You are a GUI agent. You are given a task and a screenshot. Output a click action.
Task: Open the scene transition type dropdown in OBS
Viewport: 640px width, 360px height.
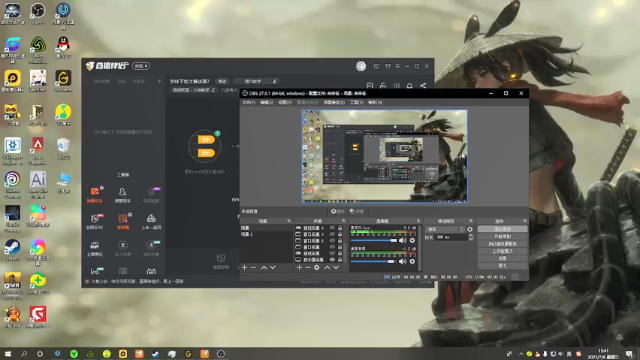pos(445,229)
